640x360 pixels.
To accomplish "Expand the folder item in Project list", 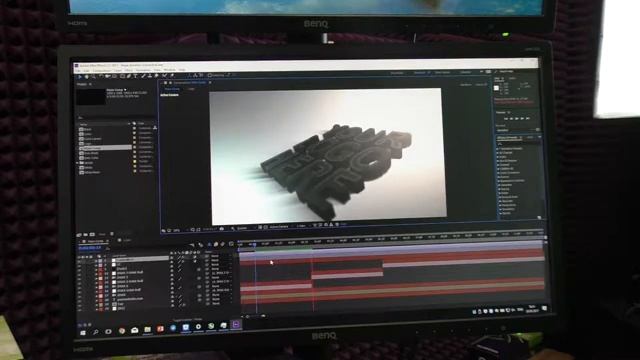I will click(x=78, y=163).
